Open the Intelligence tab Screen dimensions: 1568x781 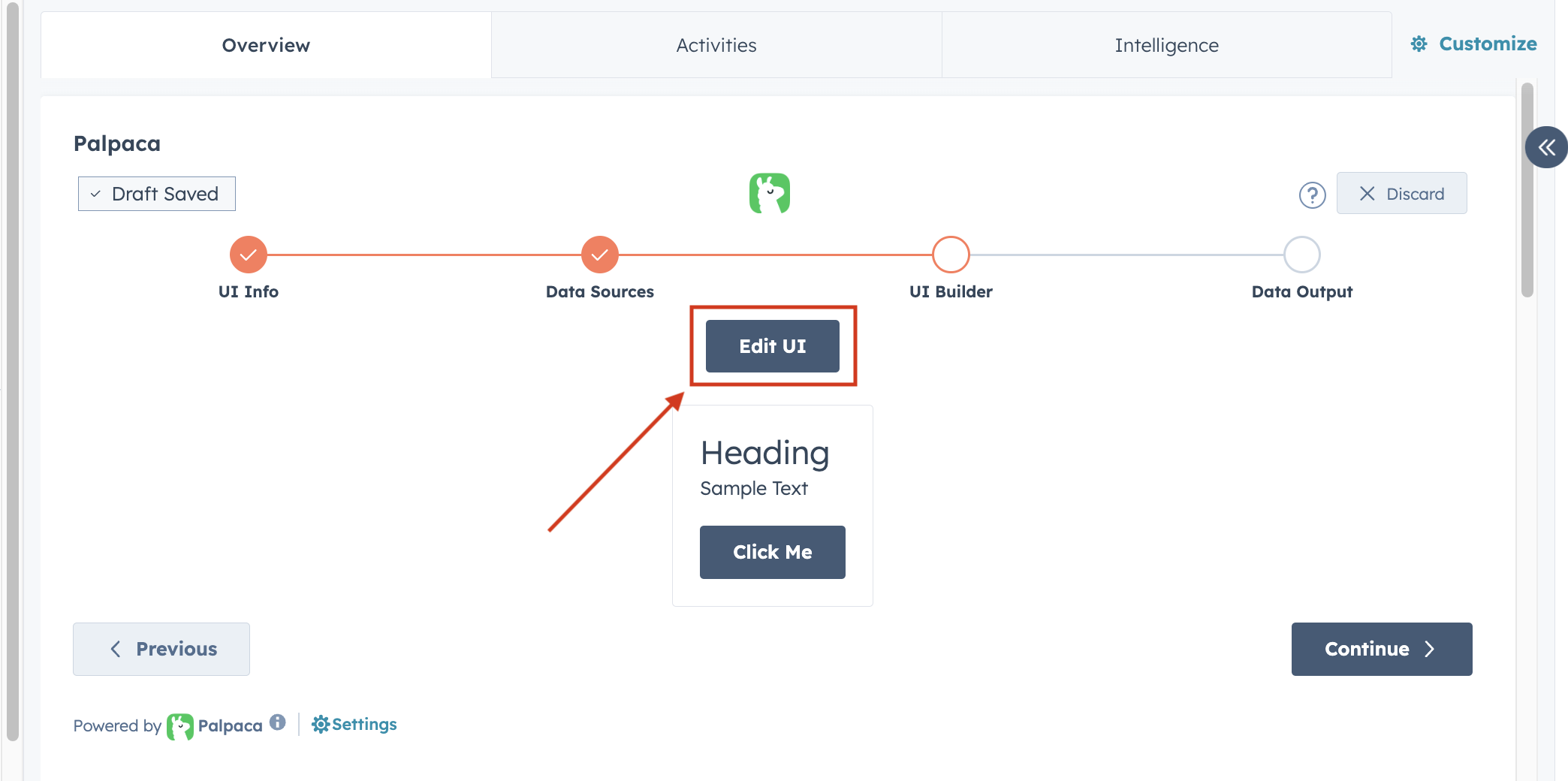pyautogui.click(x=1166, y=45)
